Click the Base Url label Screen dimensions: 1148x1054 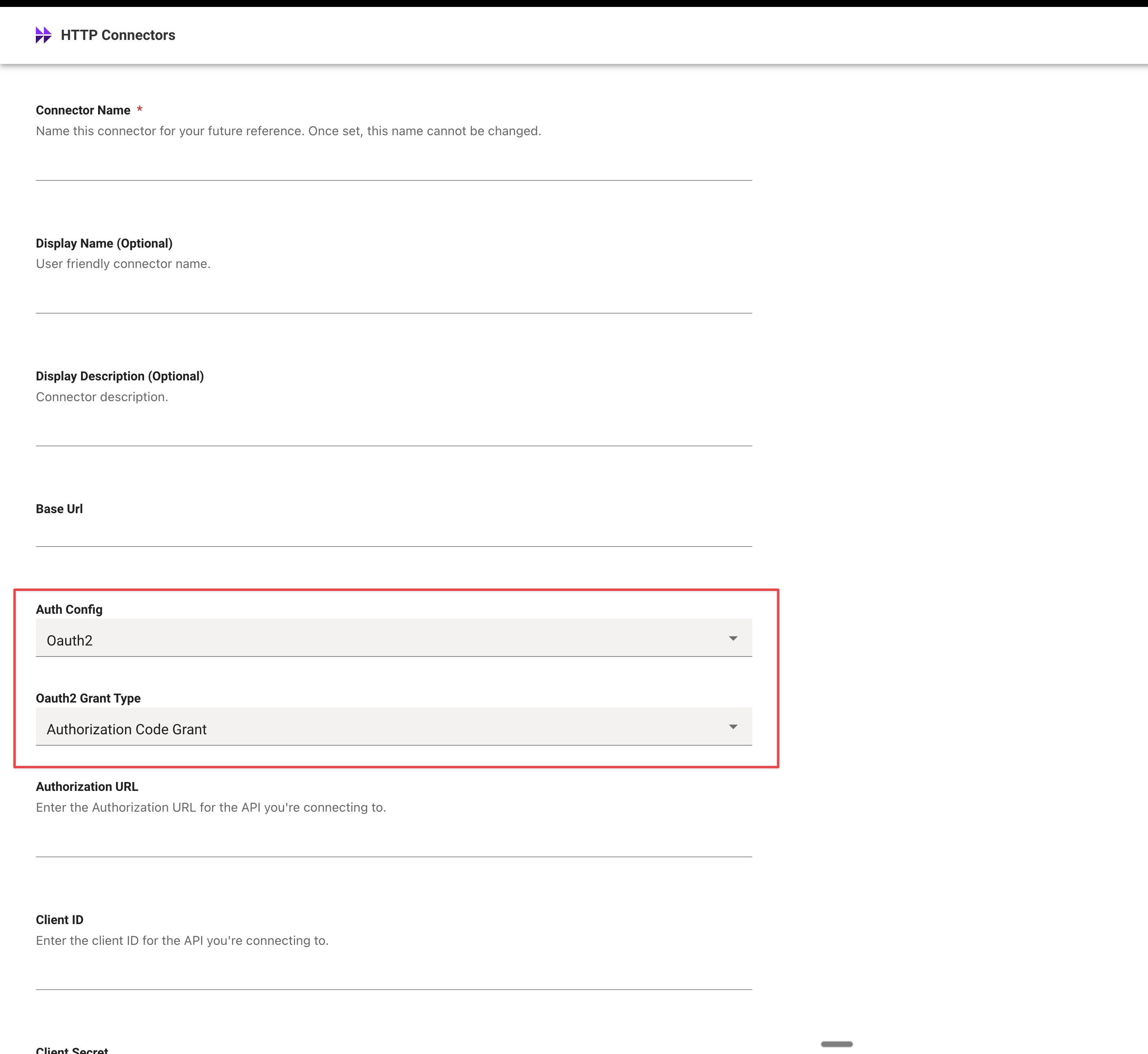click(59, 509)
